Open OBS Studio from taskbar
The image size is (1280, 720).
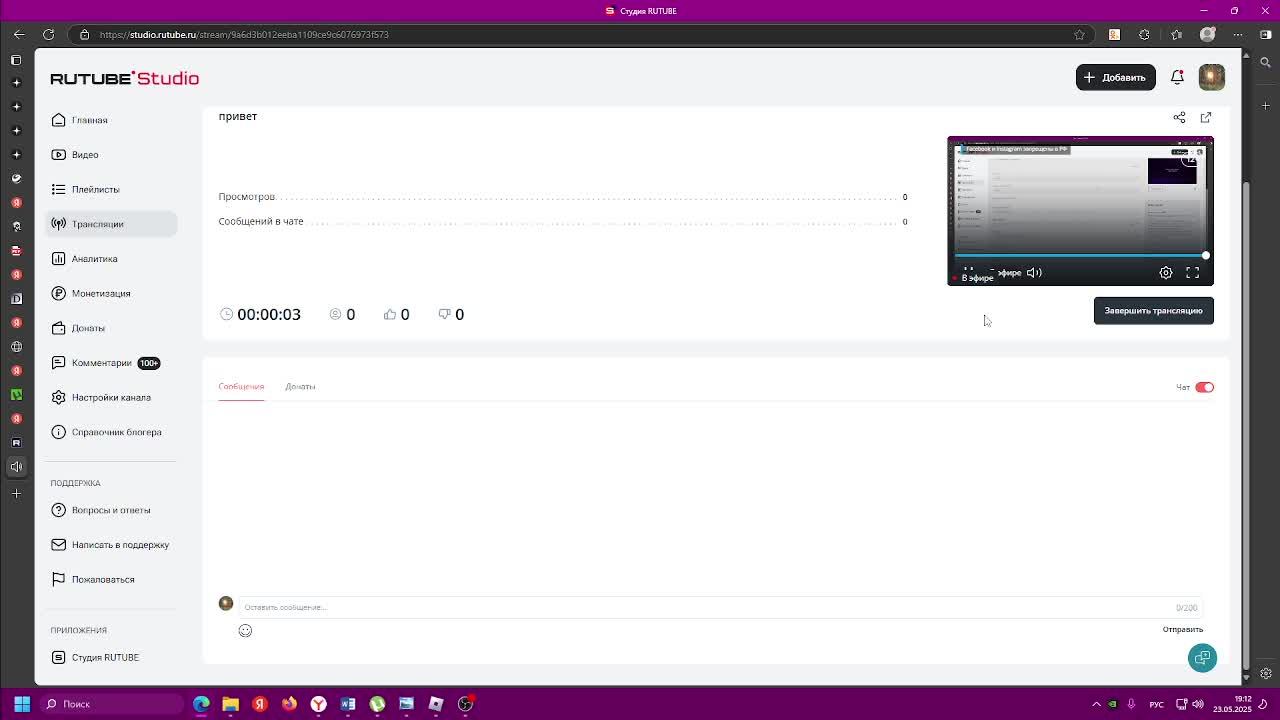pyautogui.click(x=465, y=704)
